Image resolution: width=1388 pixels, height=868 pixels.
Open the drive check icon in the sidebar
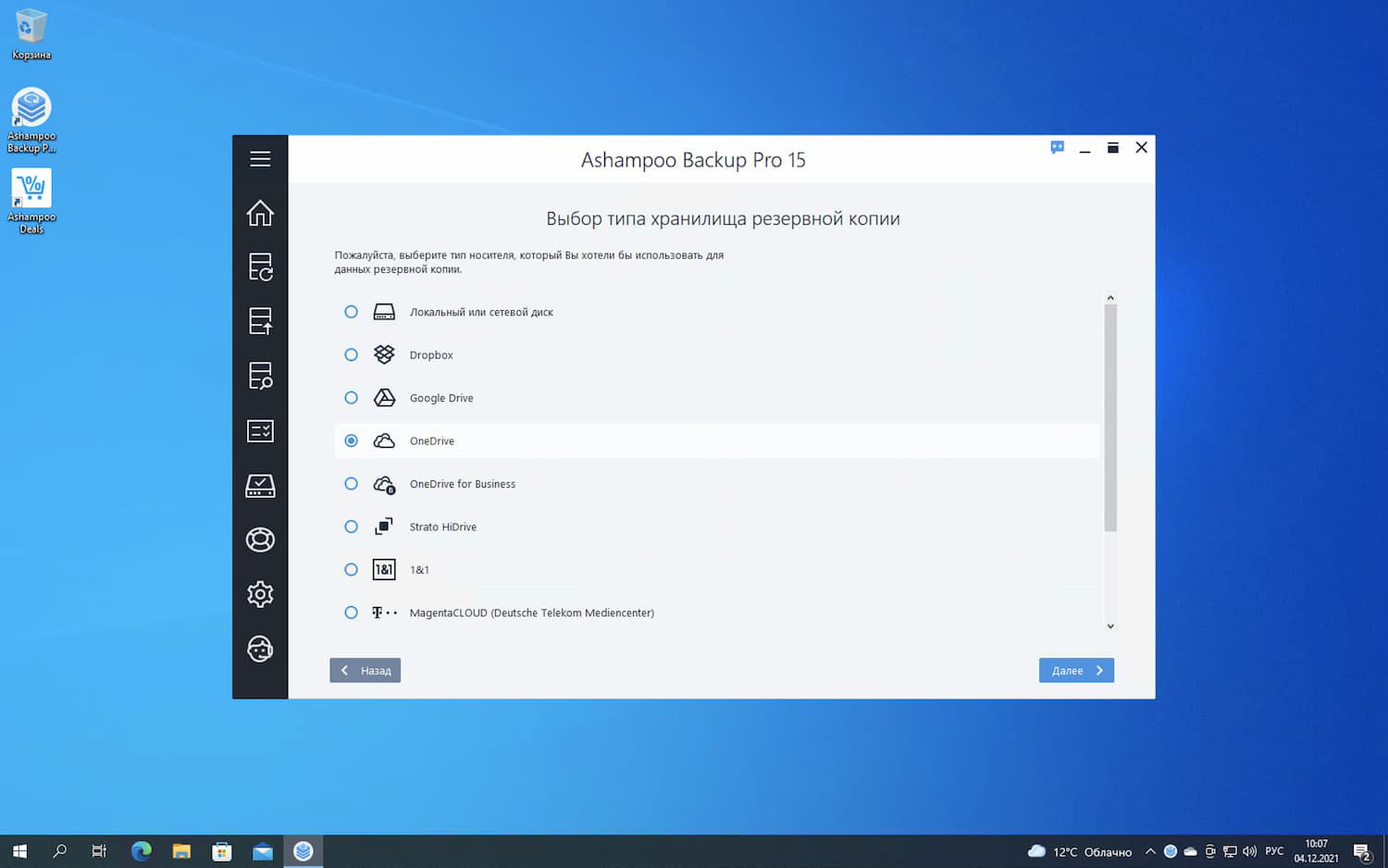(260, 485)
